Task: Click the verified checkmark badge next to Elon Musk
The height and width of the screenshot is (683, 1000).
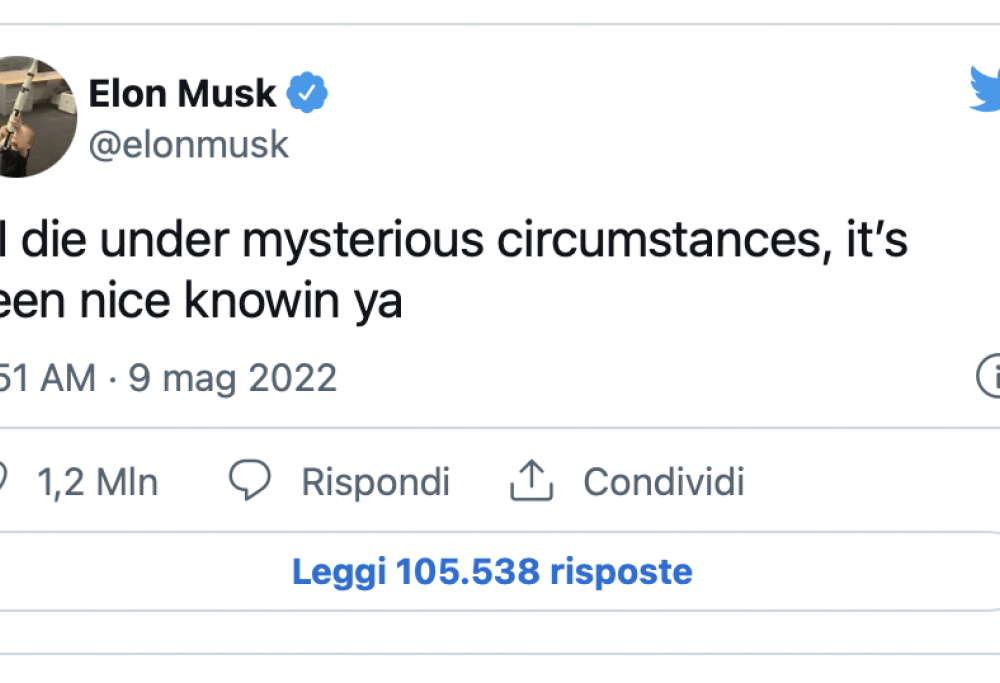Action: pyautogui.click(x=306, y=91)
